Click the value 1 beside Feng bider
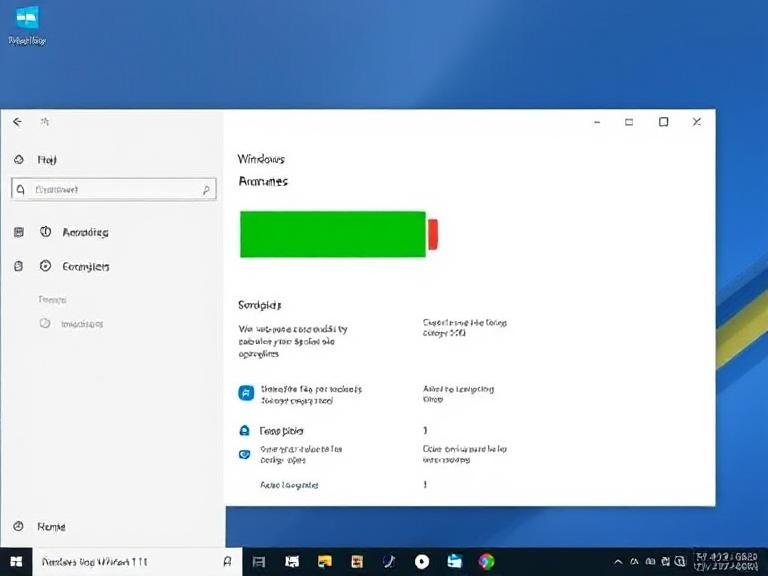This screenshot has height=576, width=768. click(425, 431)
